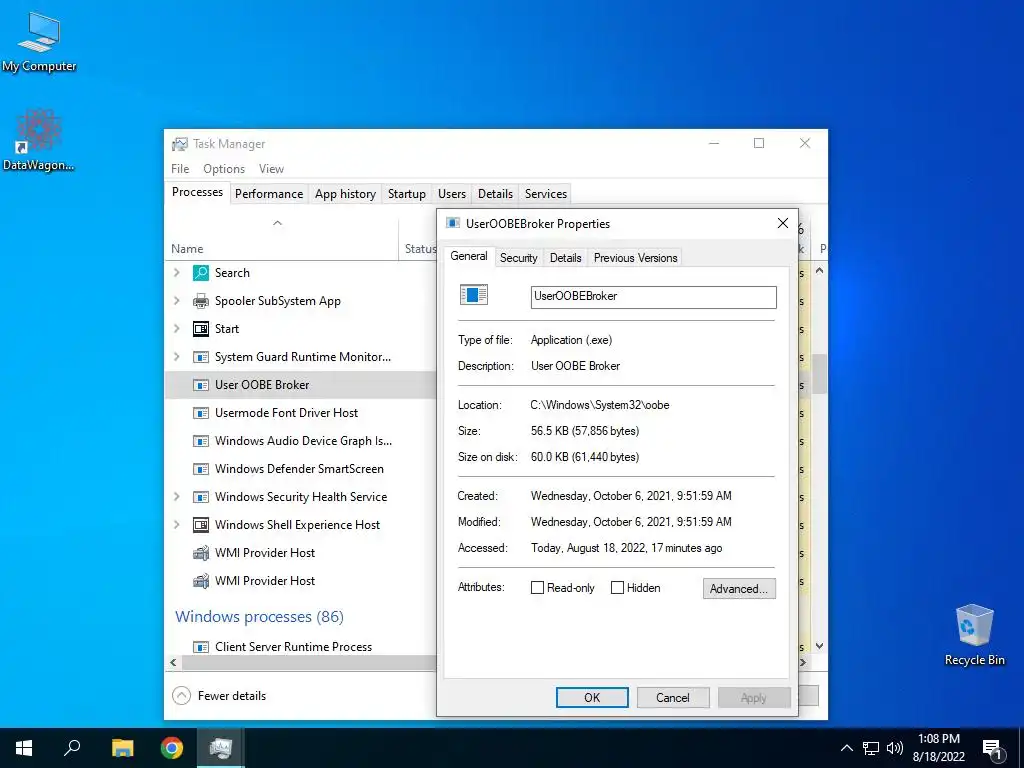Switch to the Services tab
This screenshot has height=768, width=1024.
[546, 194]
